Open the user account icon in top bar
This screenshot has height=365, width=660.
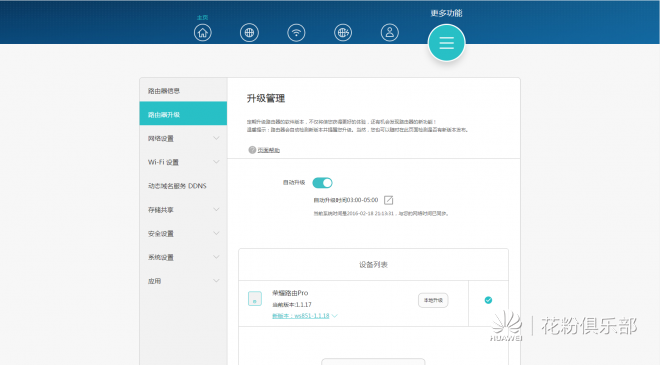[x=390, y=32]
